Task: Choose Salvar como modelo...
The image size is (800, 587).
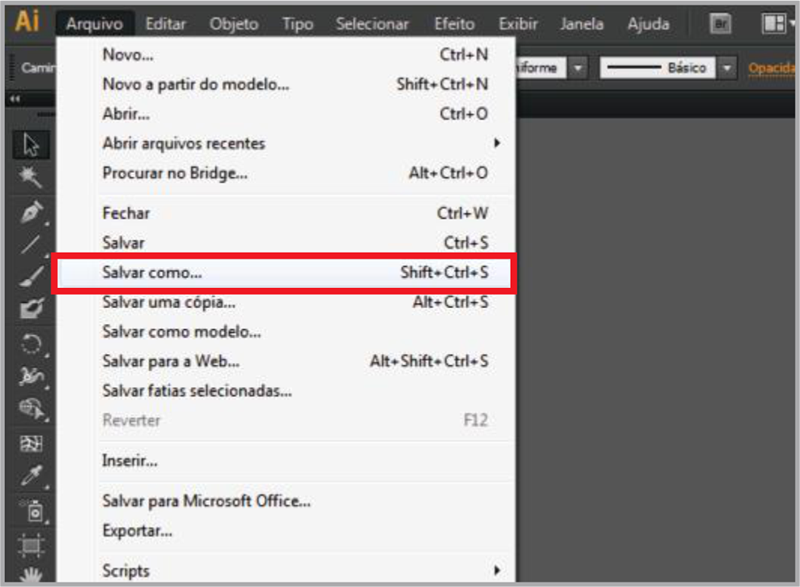Action: (x=286, y=331)
